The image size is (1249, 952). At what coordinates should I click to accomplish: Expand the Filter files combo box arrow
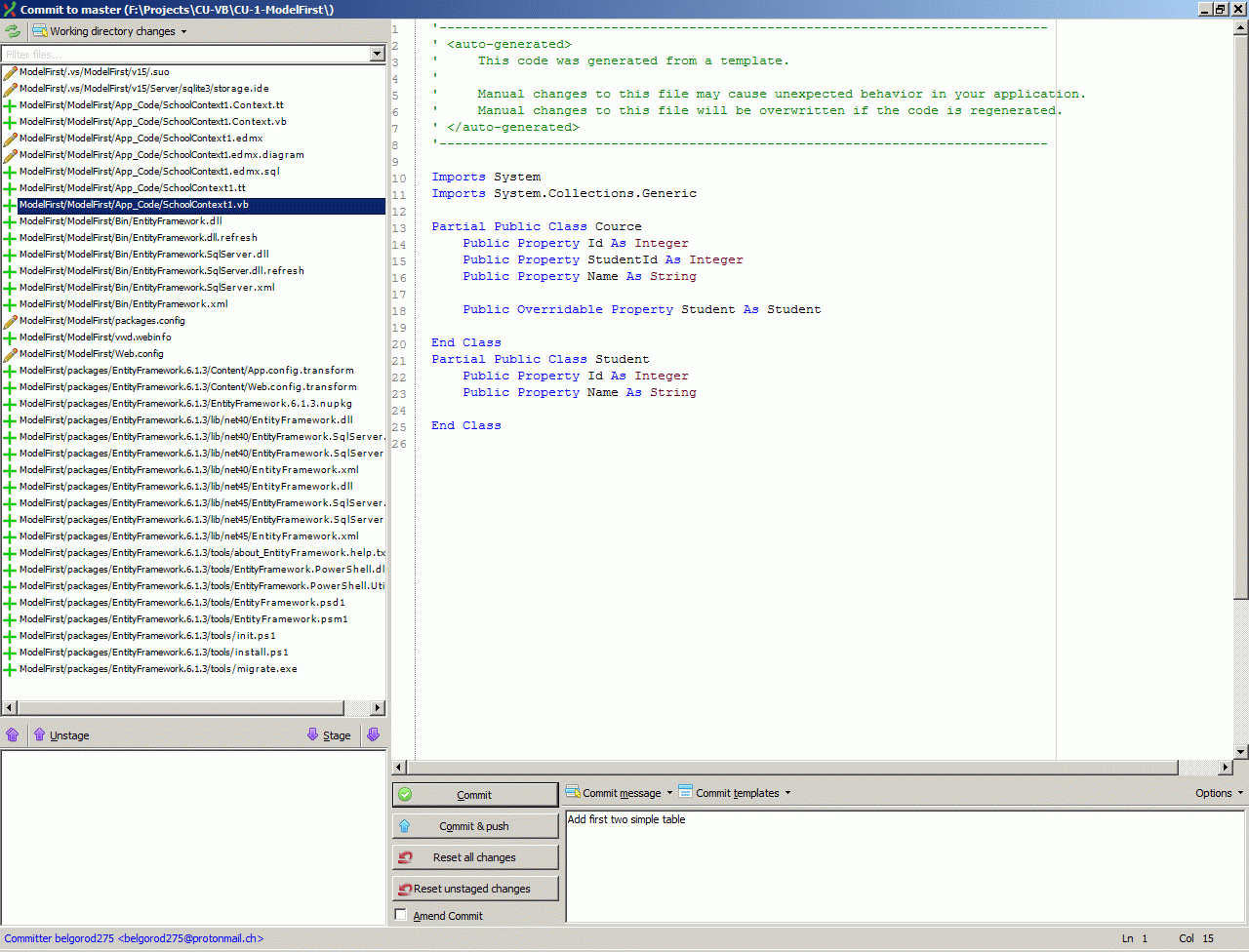tap(378, 54)
